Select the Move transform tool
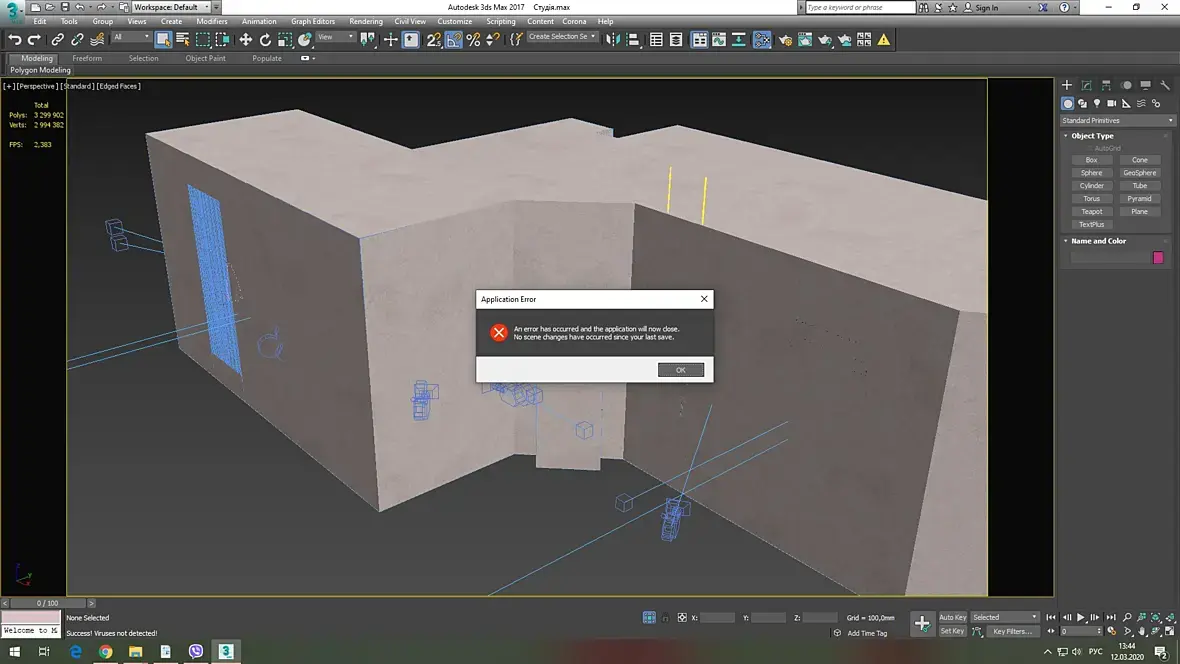Image resolution: width=1180 pixels, height=664 pixels. point(245,40)
